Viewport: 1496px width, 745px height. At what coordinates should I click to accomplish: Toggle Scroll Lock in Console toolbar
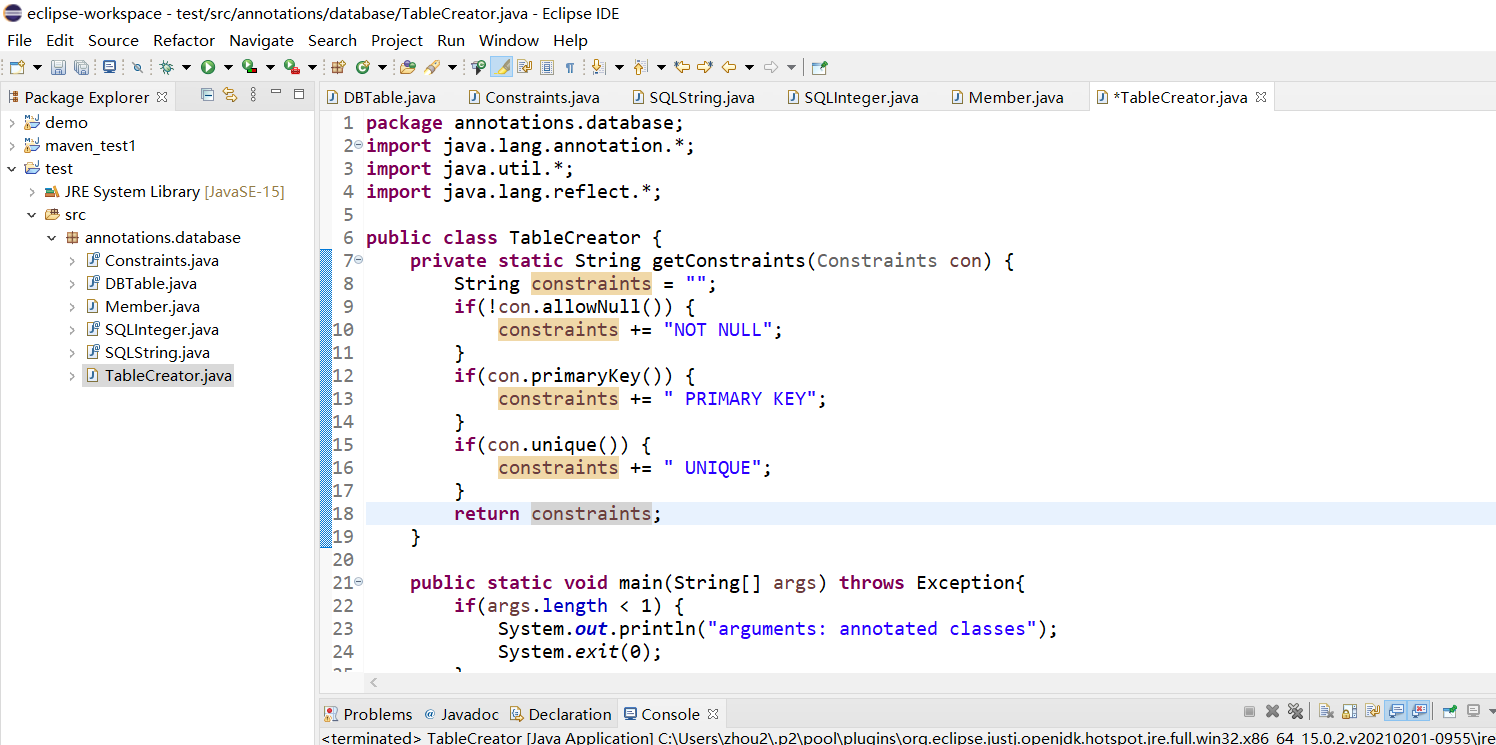coord(1349,712)
